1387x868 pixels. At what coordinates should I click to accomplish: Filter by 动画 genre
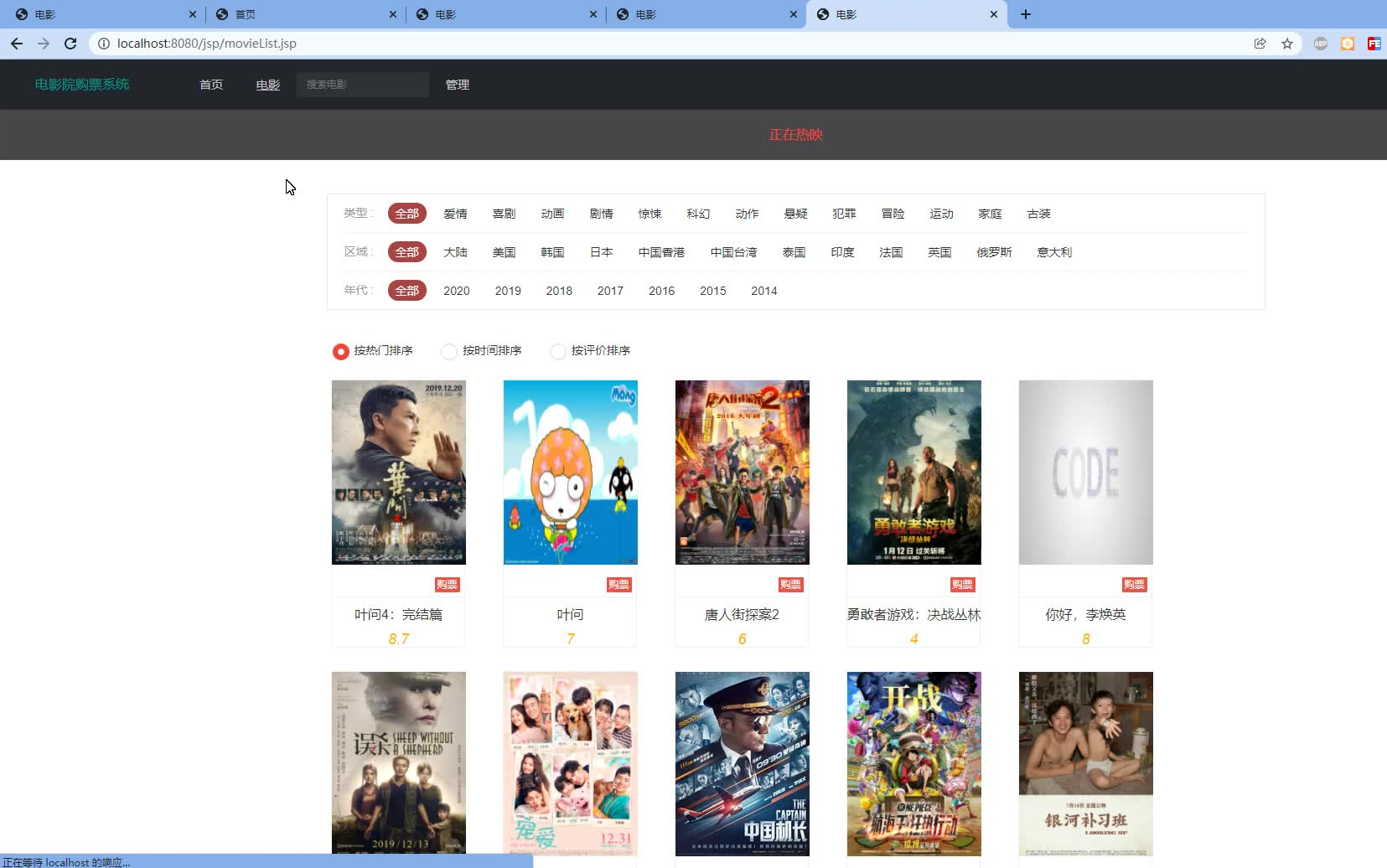point(552,214)
